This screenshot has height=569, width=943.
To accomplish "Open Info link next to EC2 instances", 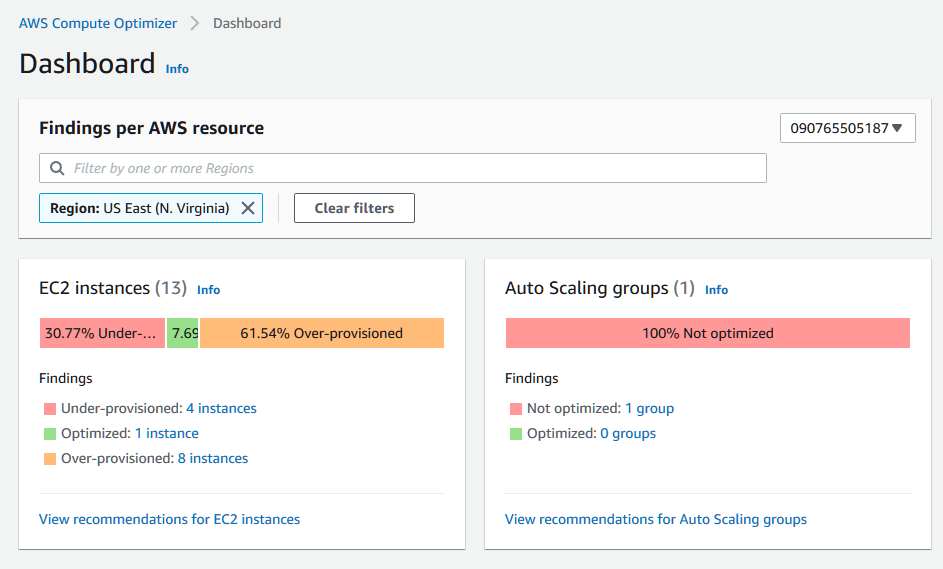I will [x=208, y=290].
